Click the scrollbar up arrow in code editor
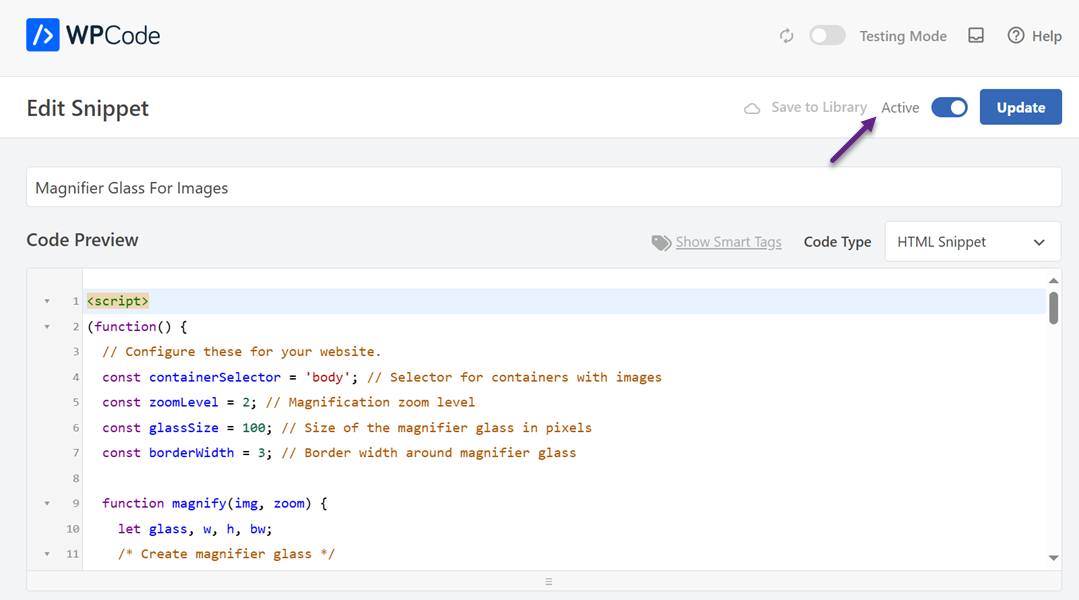 point(1053,281)
